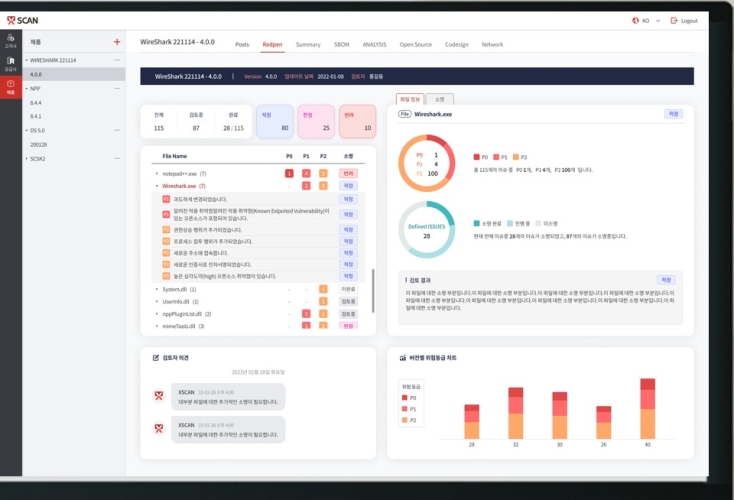The image size is (734, 500).
Task: Collapse the DS 5.0 tree node
Action: click(26, 130)
